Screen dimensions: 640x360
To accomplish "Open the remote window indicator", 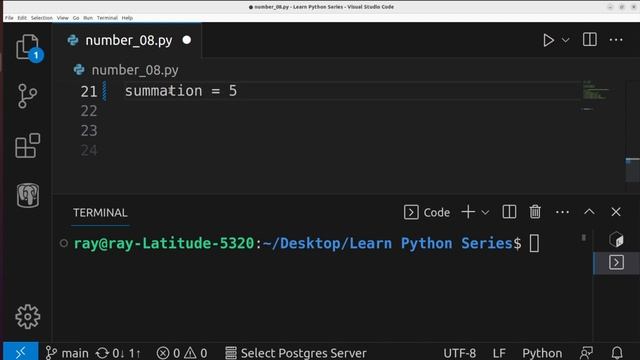I will (20, 352).
